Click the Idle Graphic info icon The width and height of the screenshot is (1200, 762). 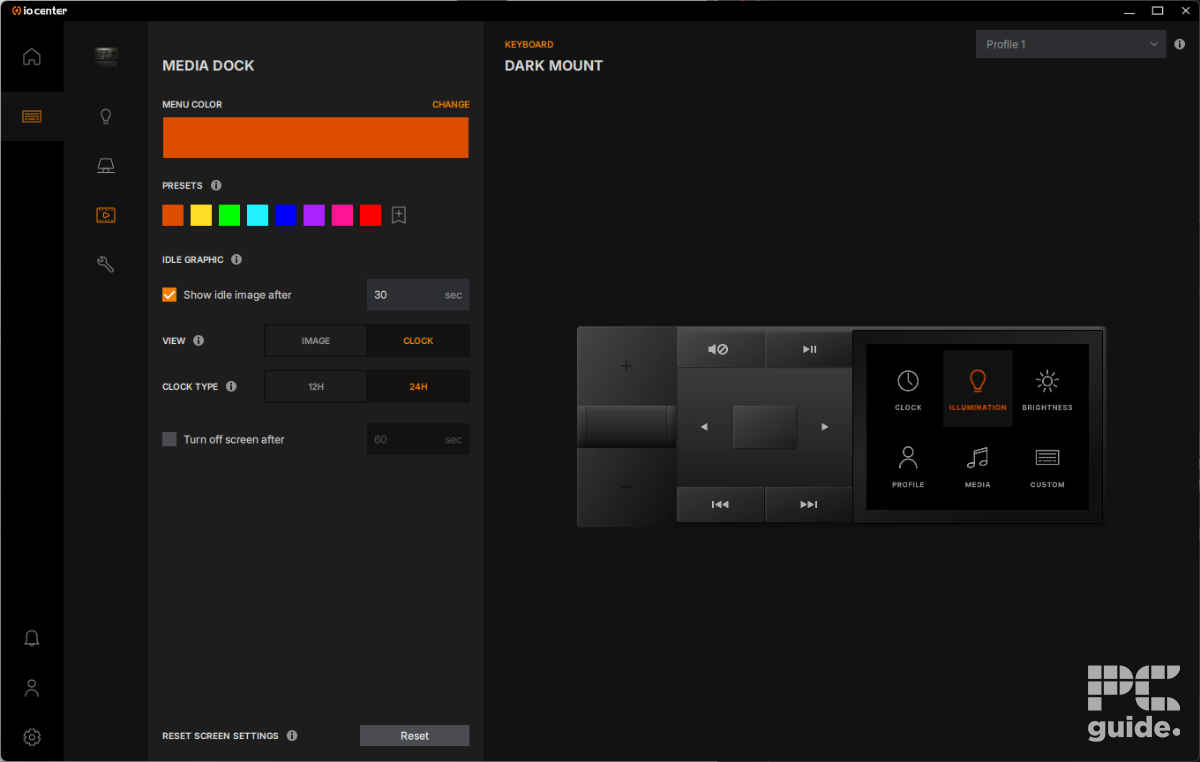pos(237,260)
